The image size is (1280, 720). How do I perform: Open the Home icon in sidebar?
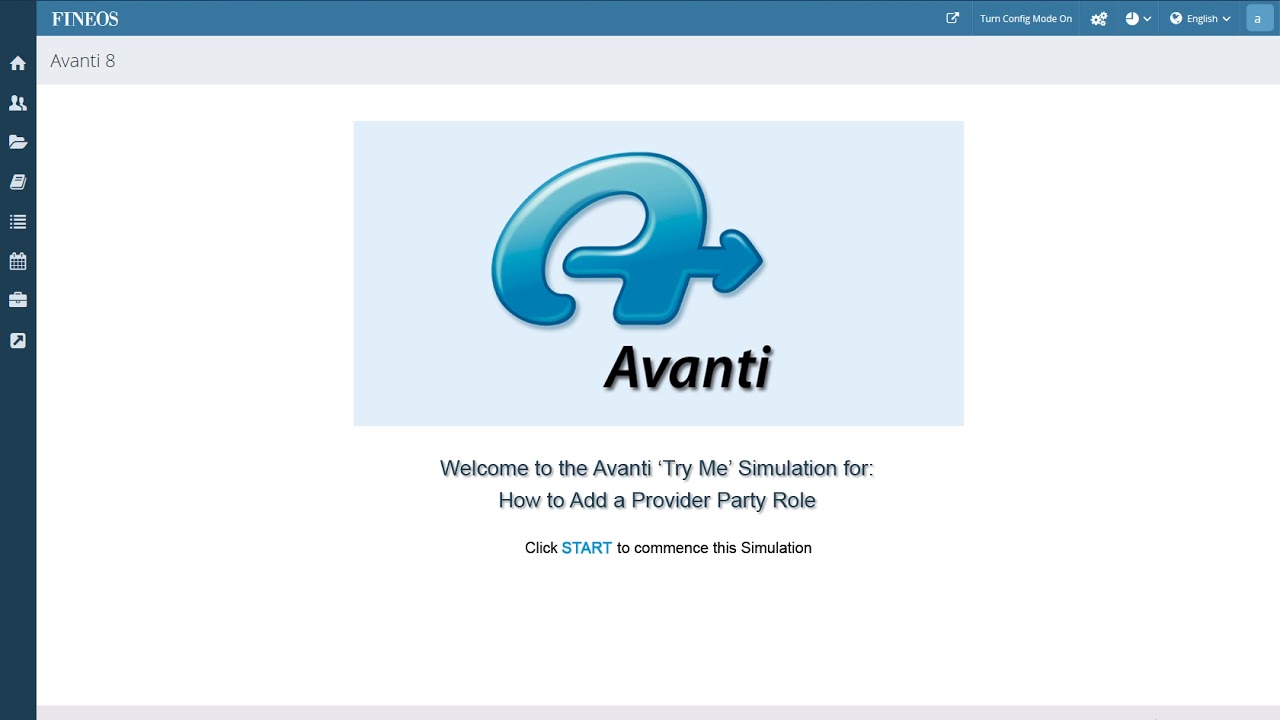pos(18,63)
